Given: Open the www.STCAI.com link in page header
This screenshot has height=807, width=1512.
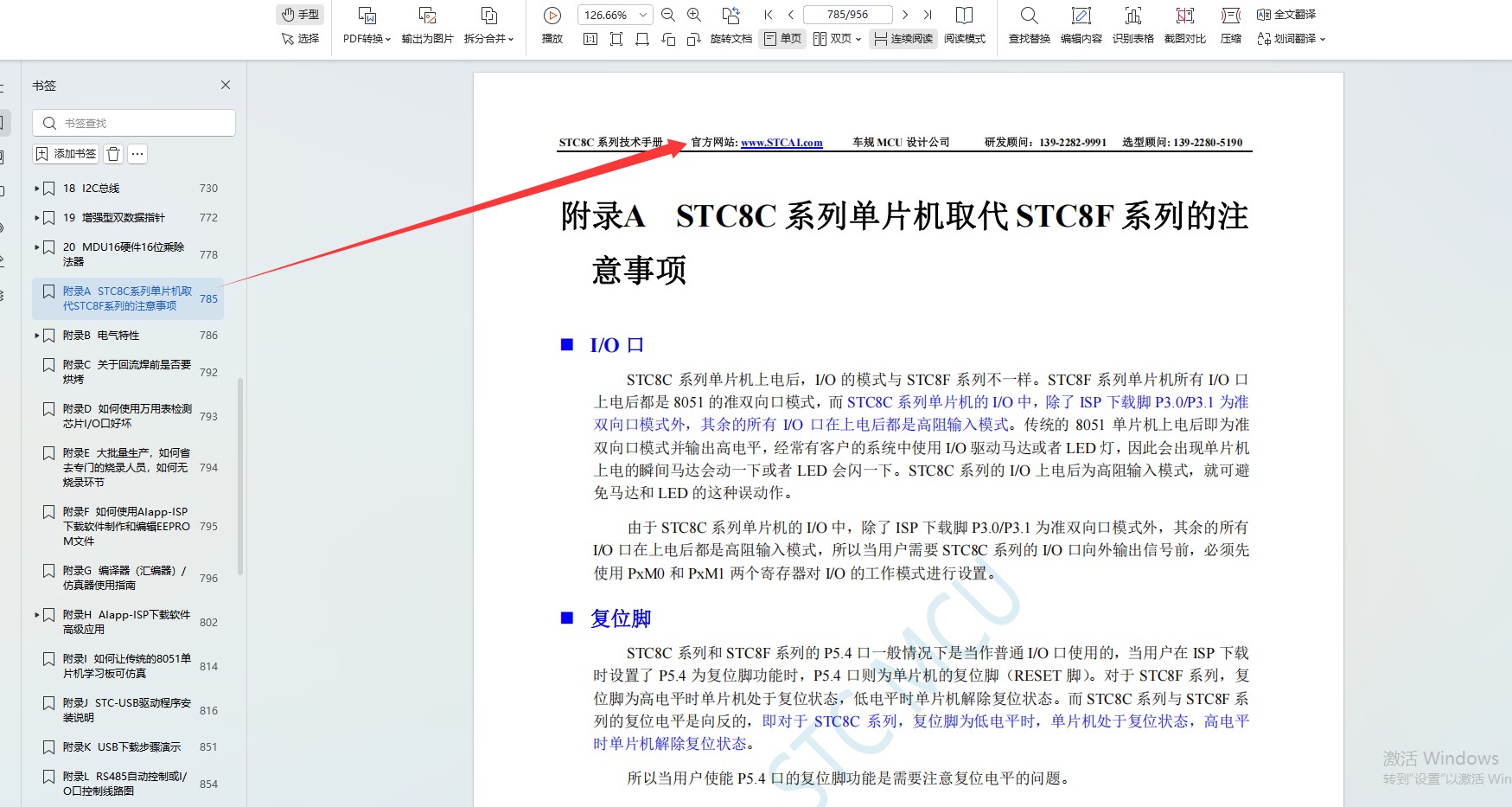Looking at the screenshot, I should tap(782, 143).
